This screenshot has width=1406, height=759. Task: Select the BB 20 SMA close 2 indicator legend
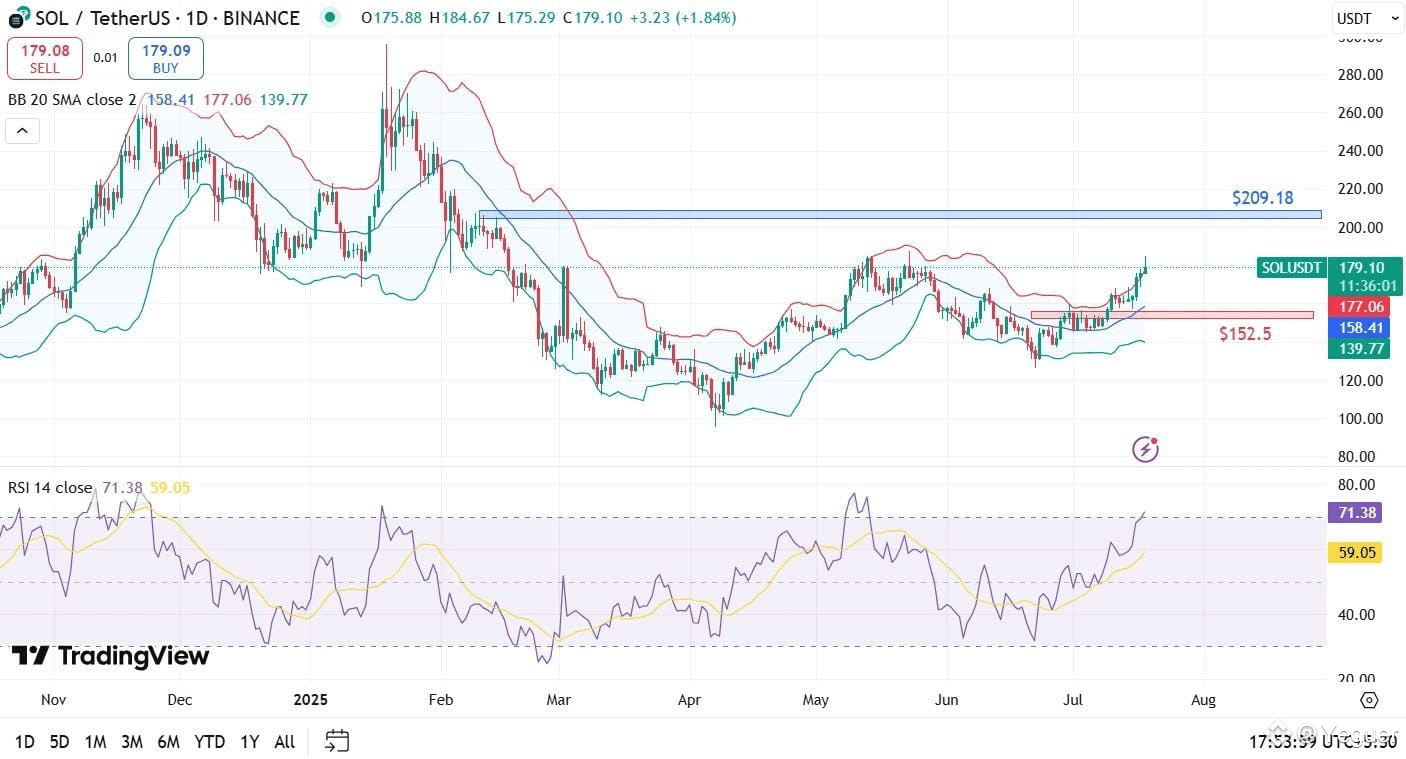tap(72, 100)
